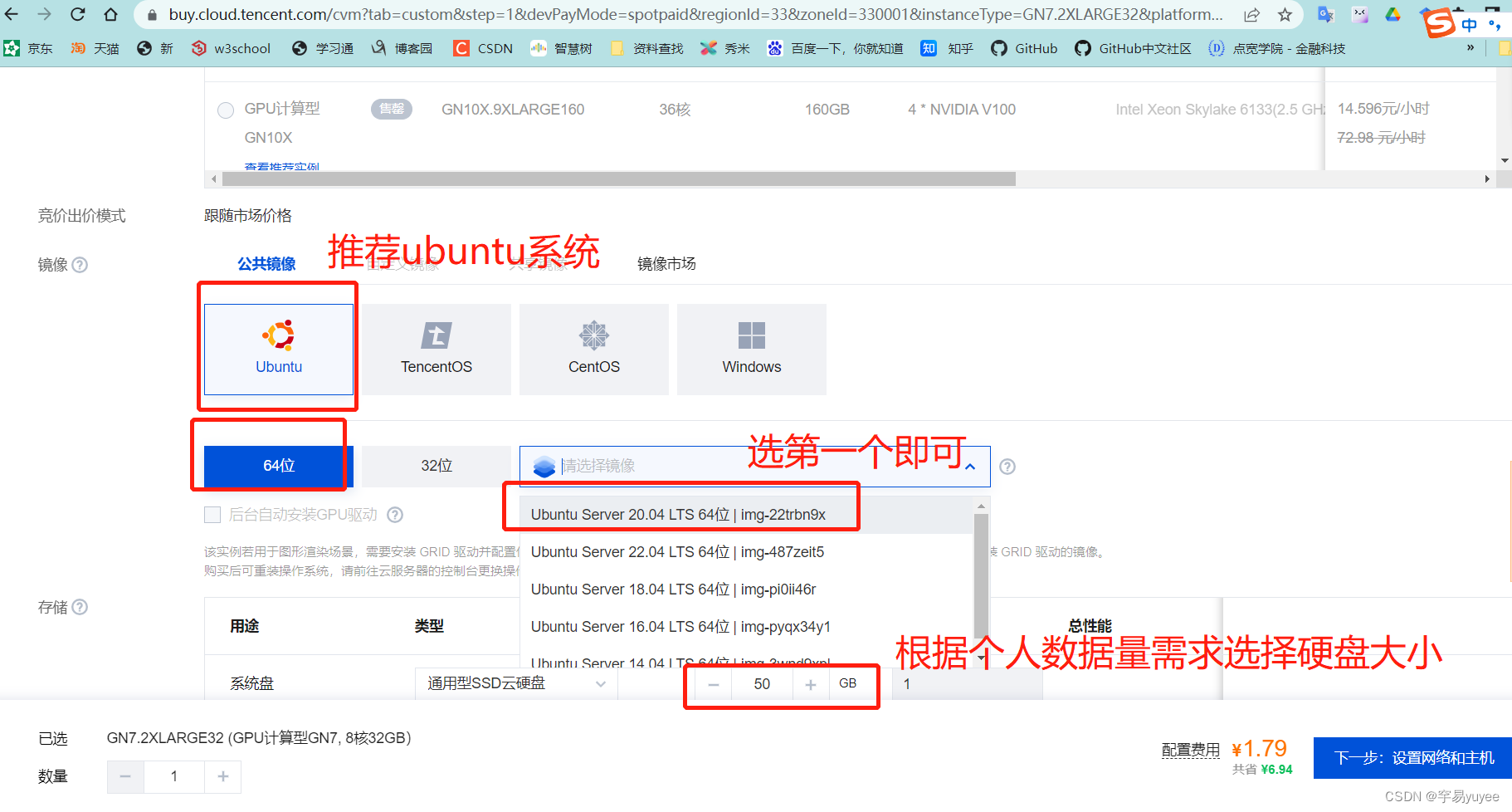Open the 资料查找 bookmark folder
The height and width of the screenshot is (812, 1512).
coord(646,48)
